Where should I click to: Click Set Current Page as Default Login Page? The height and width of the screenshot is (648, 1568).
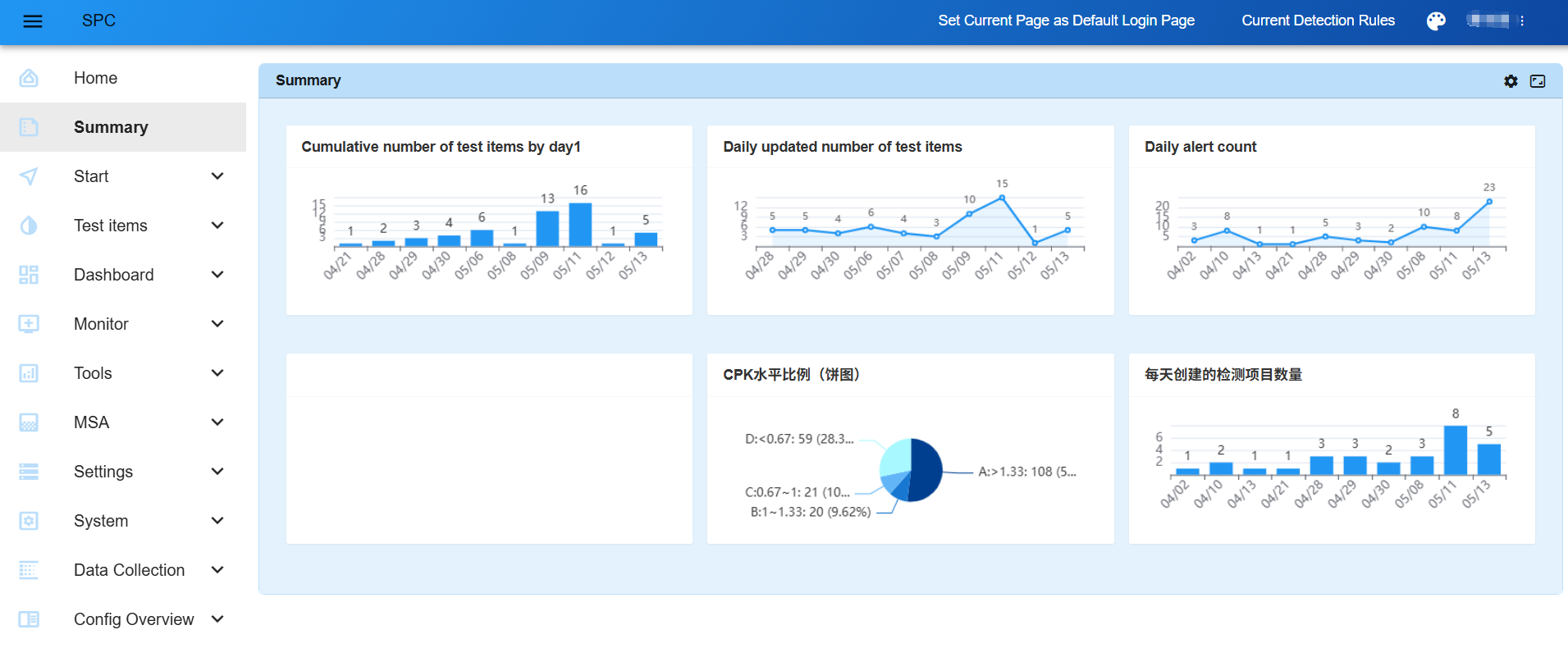pos(1066,21)
